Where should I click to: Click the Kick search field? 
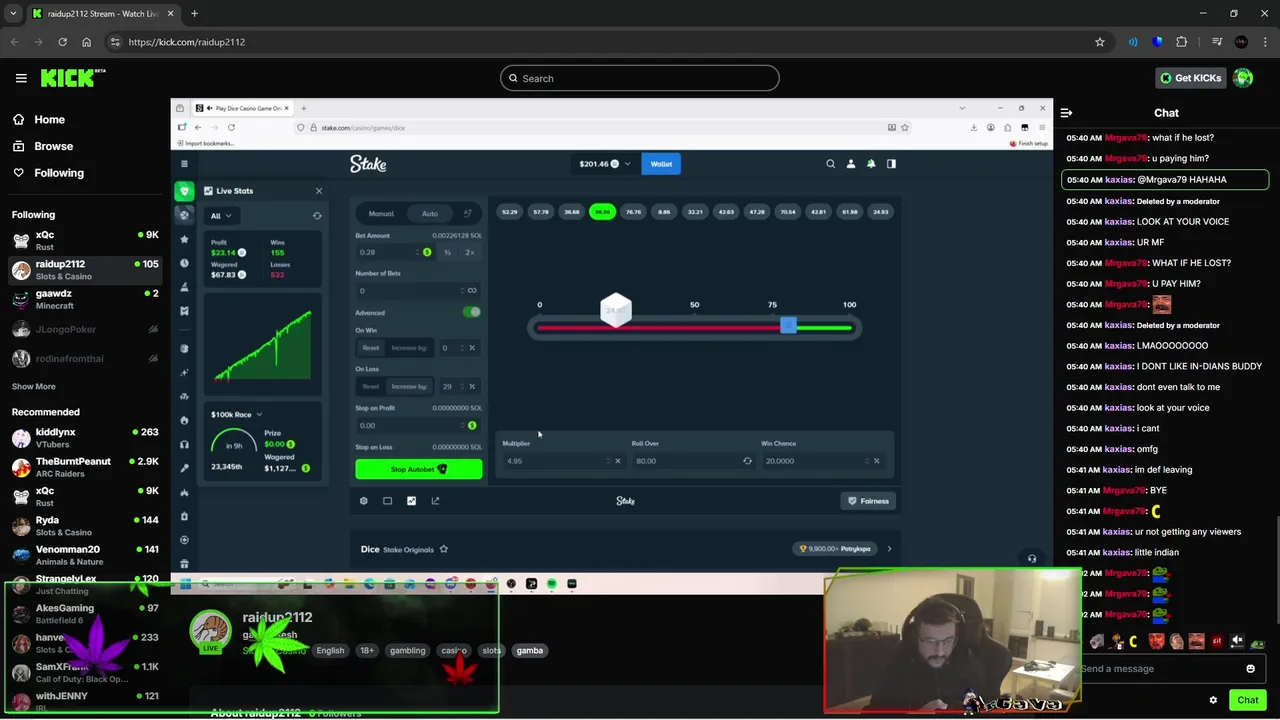[640, 78]
